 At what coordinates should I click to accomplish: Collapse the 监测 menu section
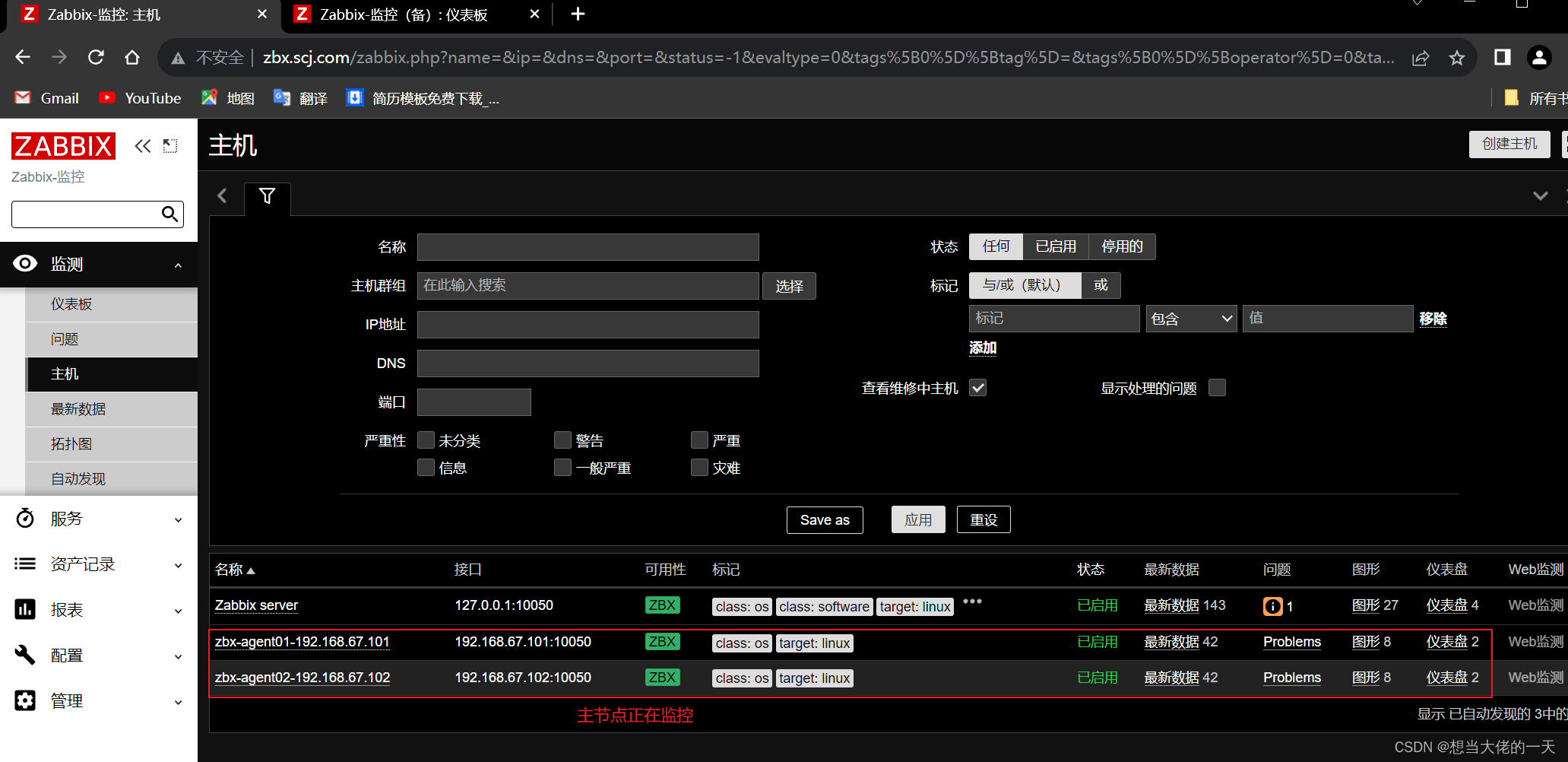tap(99, 264)
